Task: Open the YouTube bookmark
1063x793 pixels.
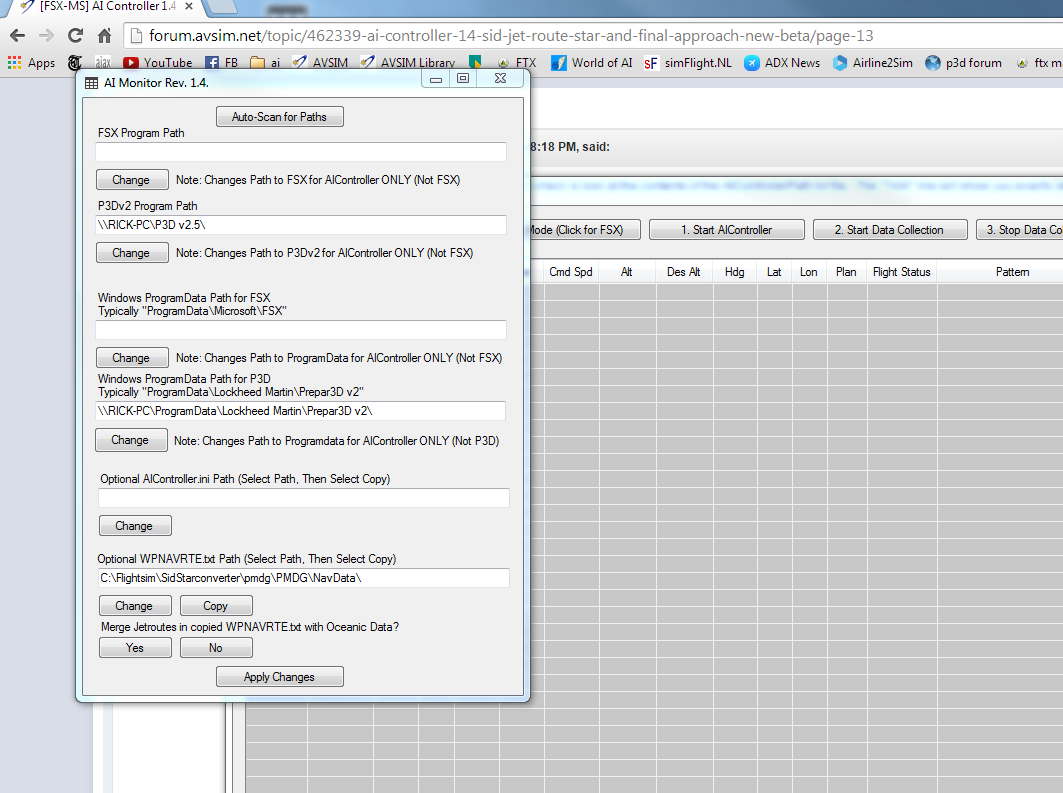Action: pos(158,63)
